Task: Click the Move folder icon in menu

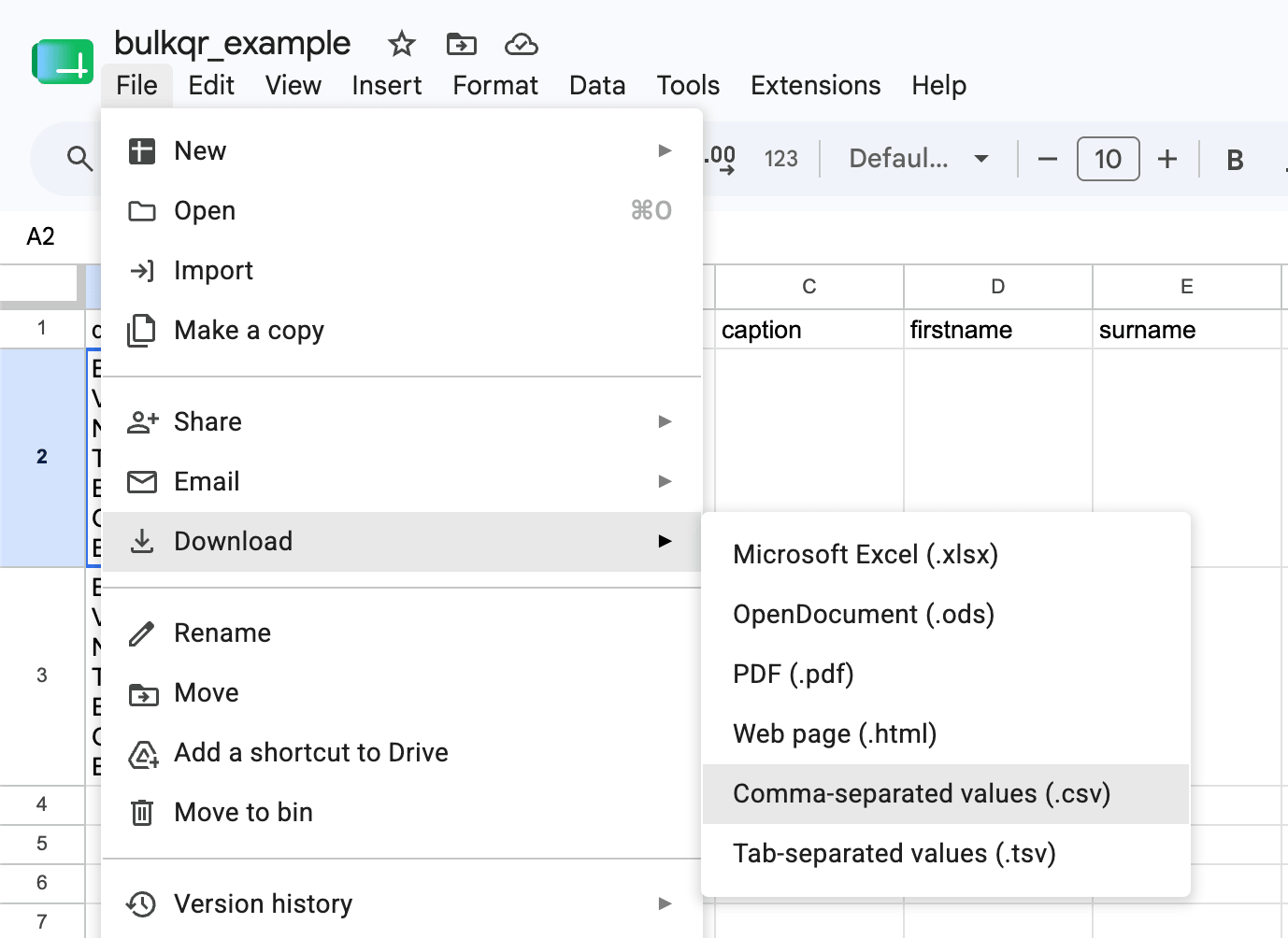Action: [x=143, y=693]
